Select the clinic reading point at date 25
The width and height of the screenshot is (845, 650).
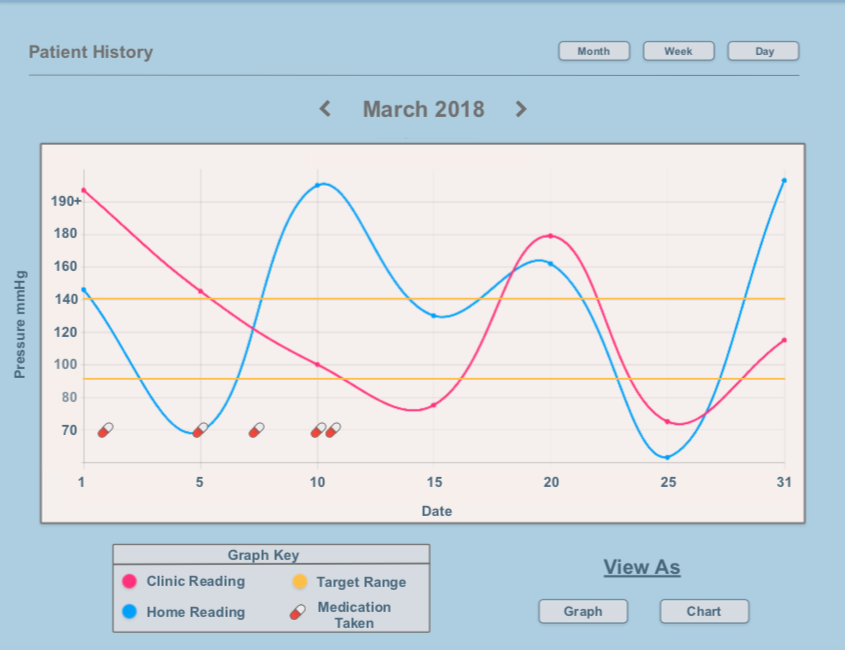667,421
